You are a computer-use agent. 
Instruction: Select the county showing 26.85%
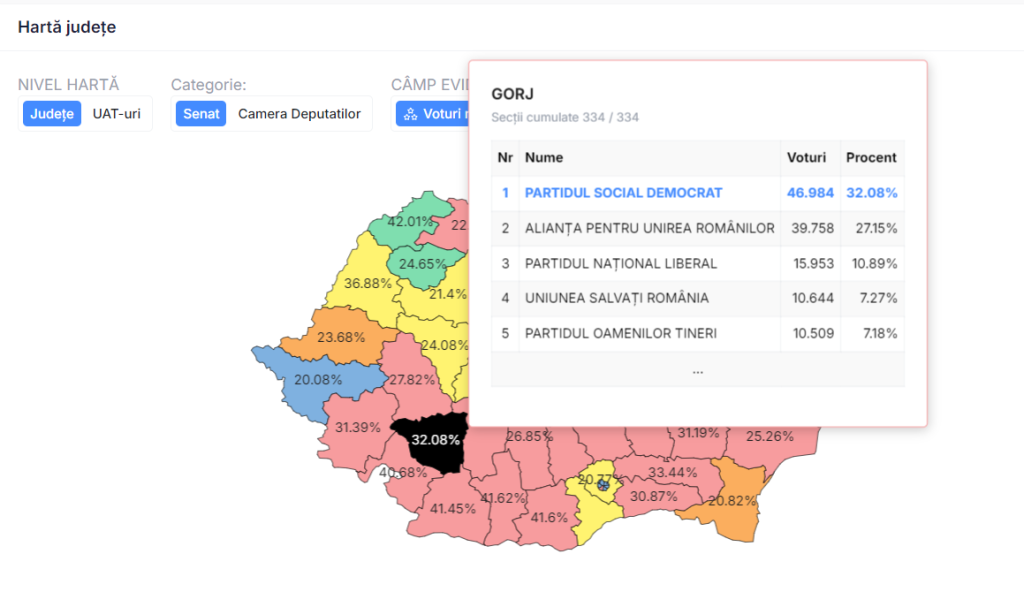529,436
